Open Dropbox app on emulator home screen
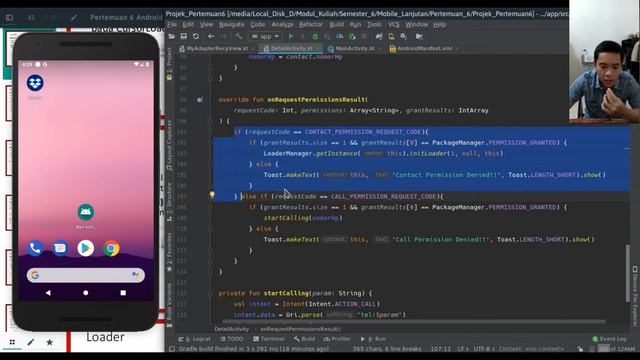 click(x=35, y=83)
